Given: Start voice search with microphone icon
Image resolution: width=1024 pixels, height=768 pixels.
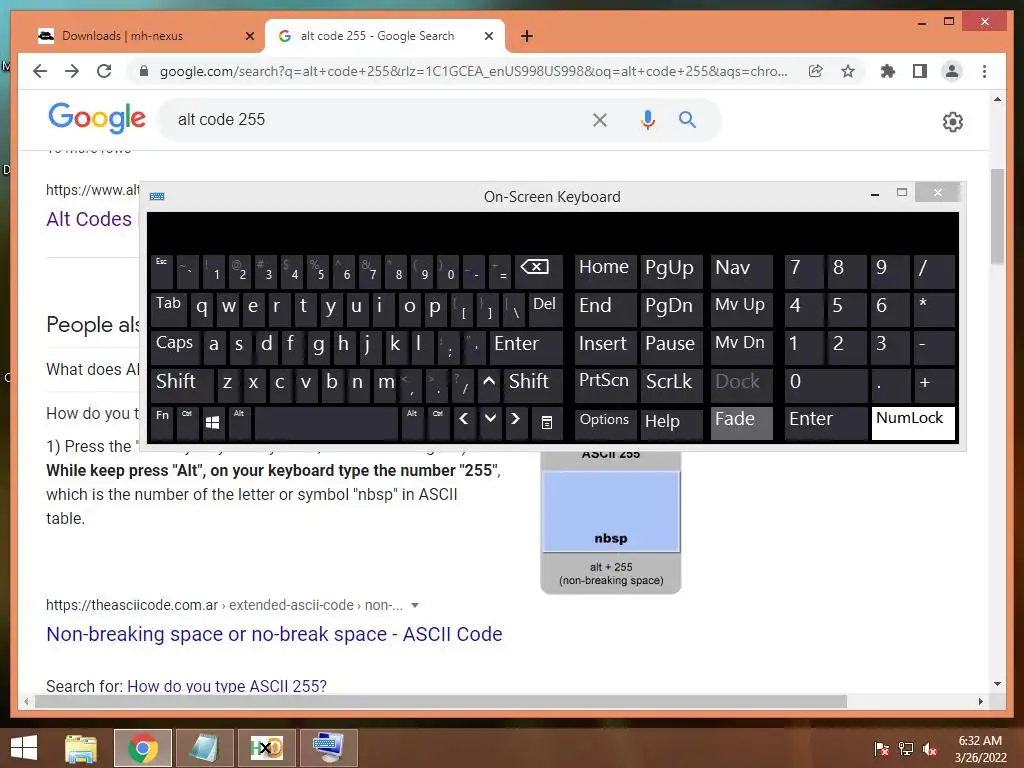Looking at the screenshot, I should (x=647, y=120).
